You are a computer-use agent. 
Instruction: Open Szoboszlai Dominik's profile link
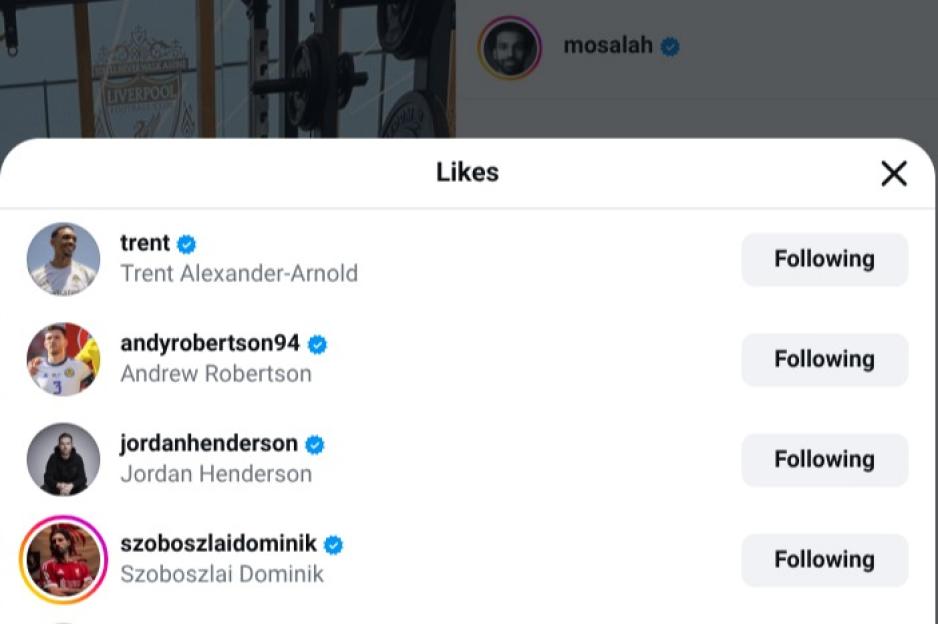pos(221,574)
